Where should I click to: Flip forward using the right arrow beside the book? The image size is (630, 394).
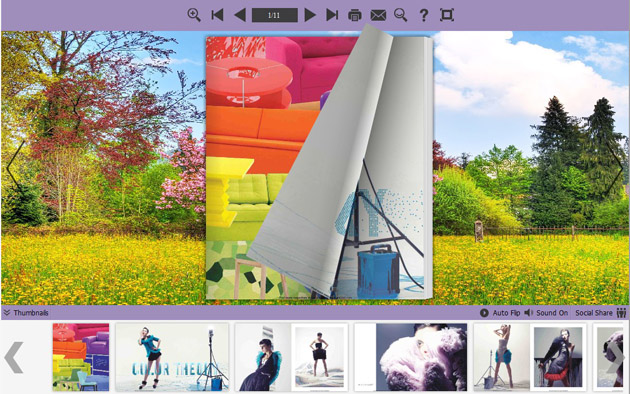(616, 168)
